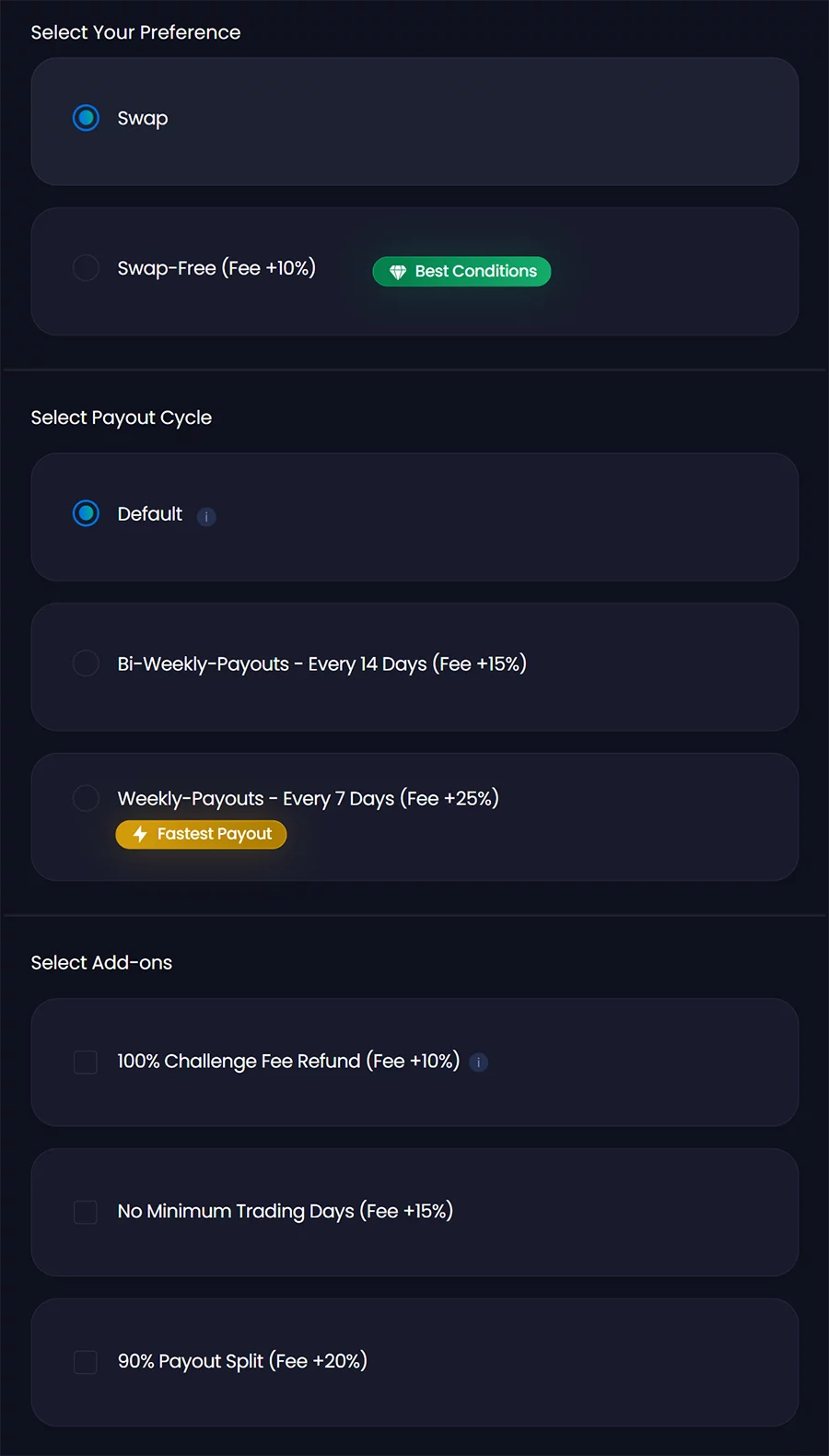
Task: Tick the No Minimum Trading Days checkbox
Action: [86, 1212]
